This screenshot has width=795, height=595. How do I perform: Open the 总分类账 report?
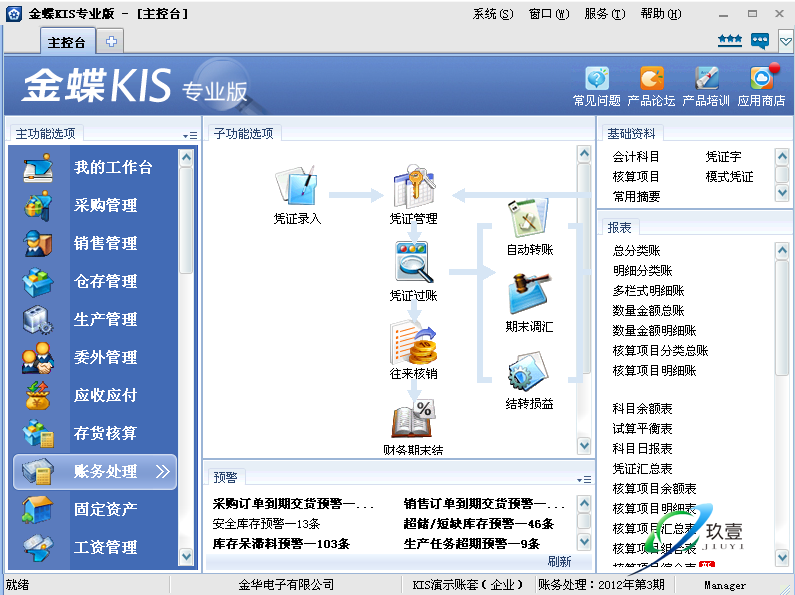click(x=636, y=250)
